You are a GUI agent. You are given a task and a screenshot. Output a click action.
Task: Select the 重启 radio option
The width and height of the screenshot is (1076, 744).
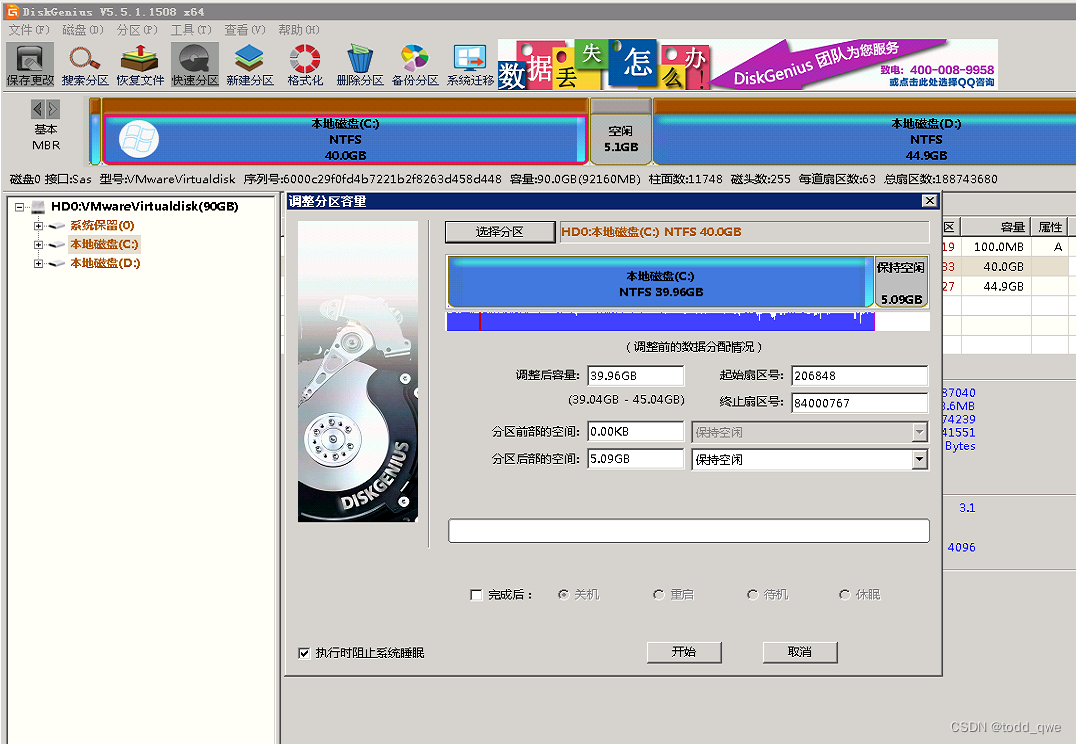tap(659, 594)
